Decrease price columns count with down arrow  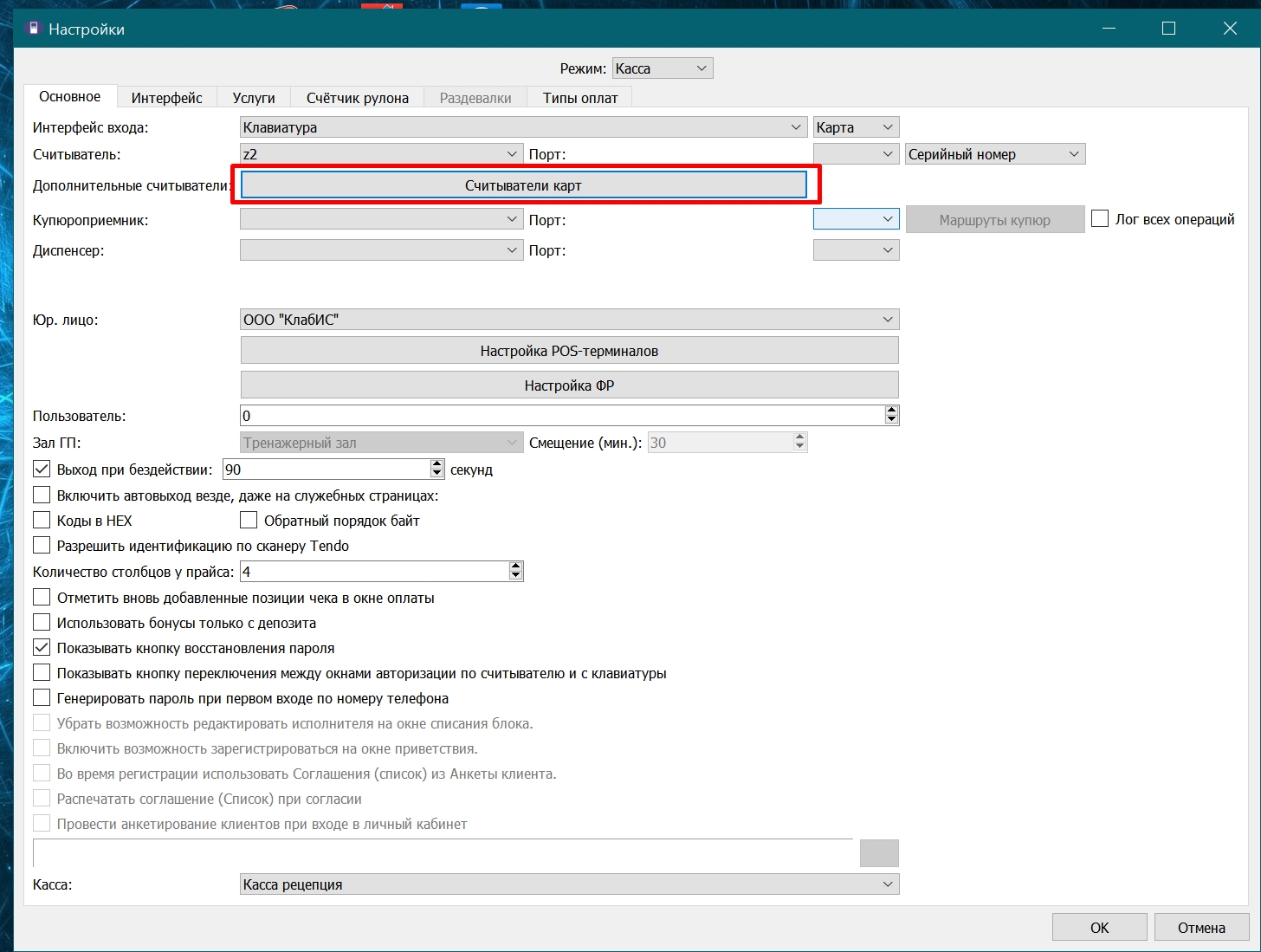(516, 576)
